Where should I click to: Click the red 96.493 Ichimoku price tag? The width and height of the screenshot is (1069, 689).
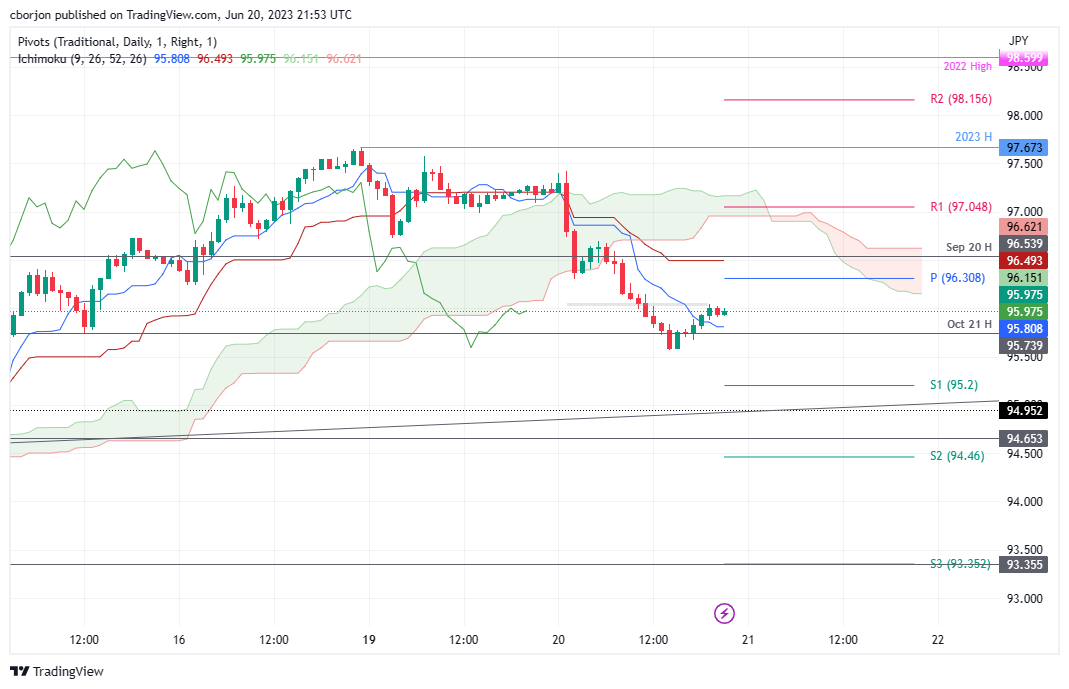pyautogui.click(x=1025, y=260)
